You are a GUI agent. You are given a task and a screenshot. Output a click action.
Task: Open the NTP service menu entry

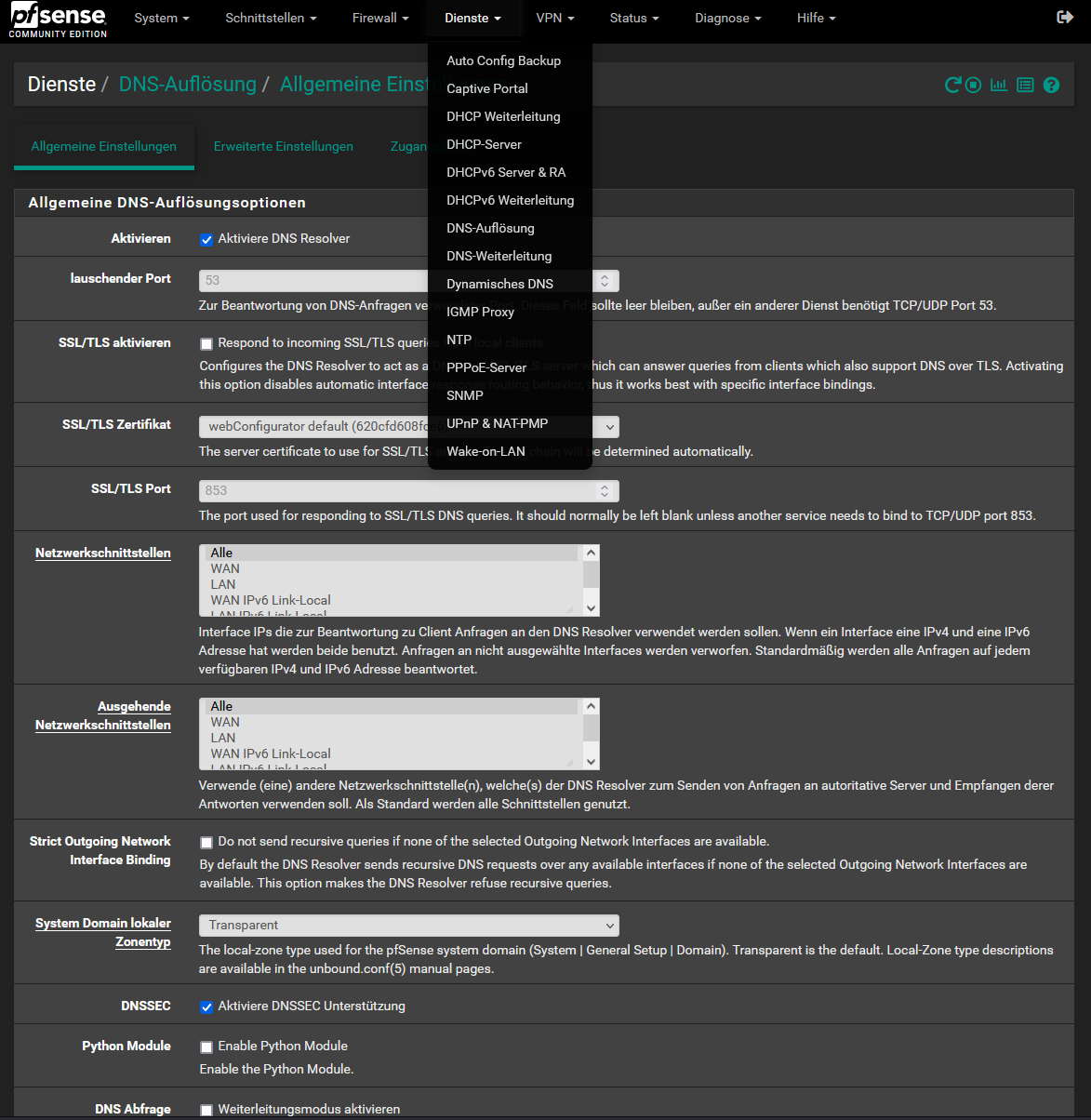[510, 340]
